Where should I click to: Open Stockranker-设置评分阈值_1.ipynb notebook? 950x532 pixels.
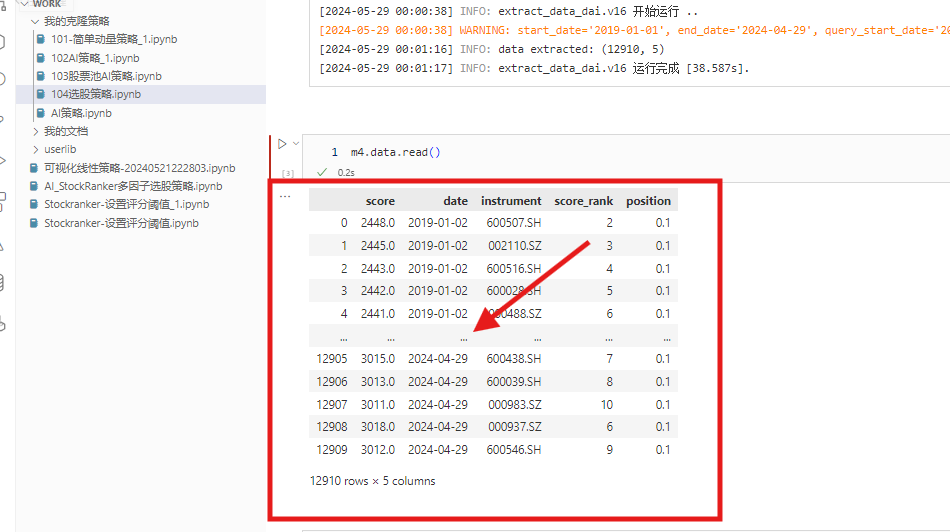point(127,204)
